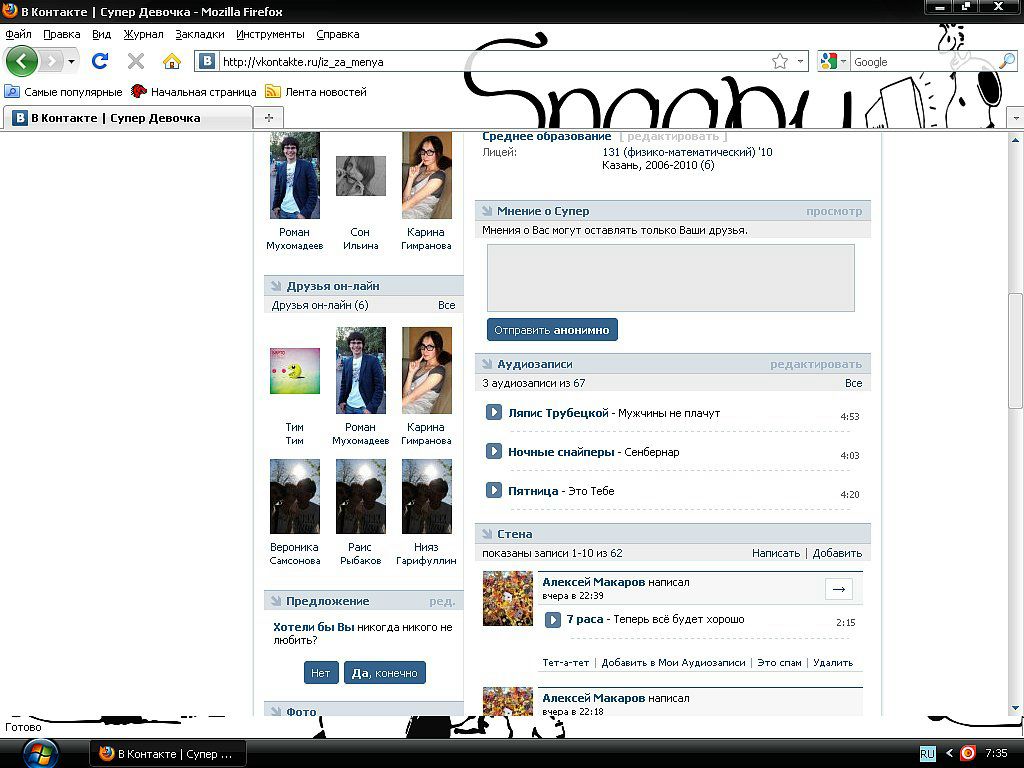Open the Самые популярные bookmark folder
Screen dimensions: 1024x768
63,91
